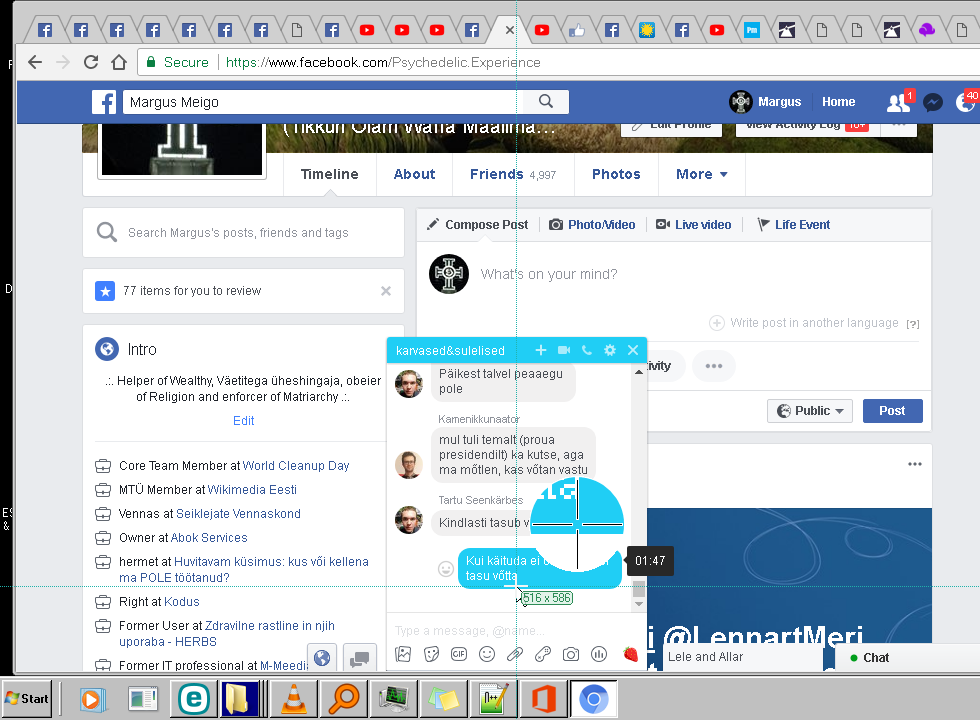Start voice call with phone icon

(x=587, y=350)
